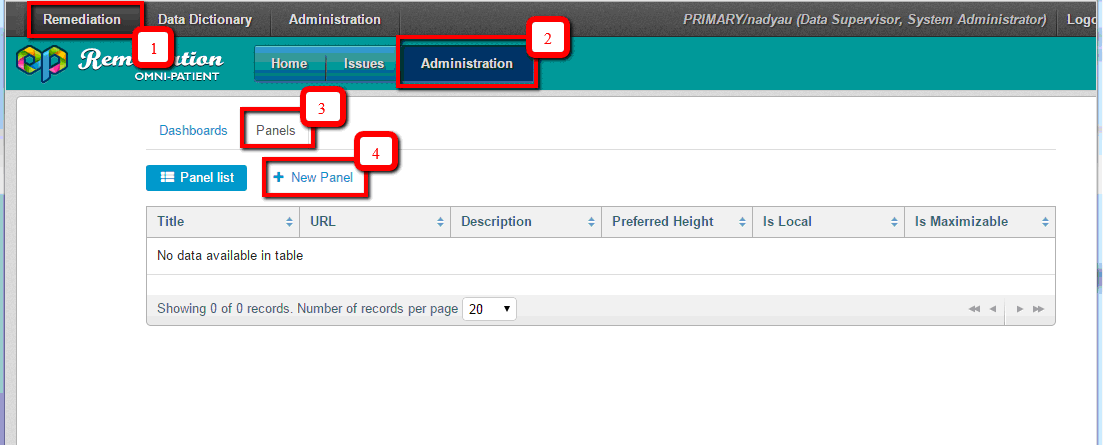The image size is (1103, 445).
Task: Click the sort arrows on Title column
Action: (x=290, y=222)
